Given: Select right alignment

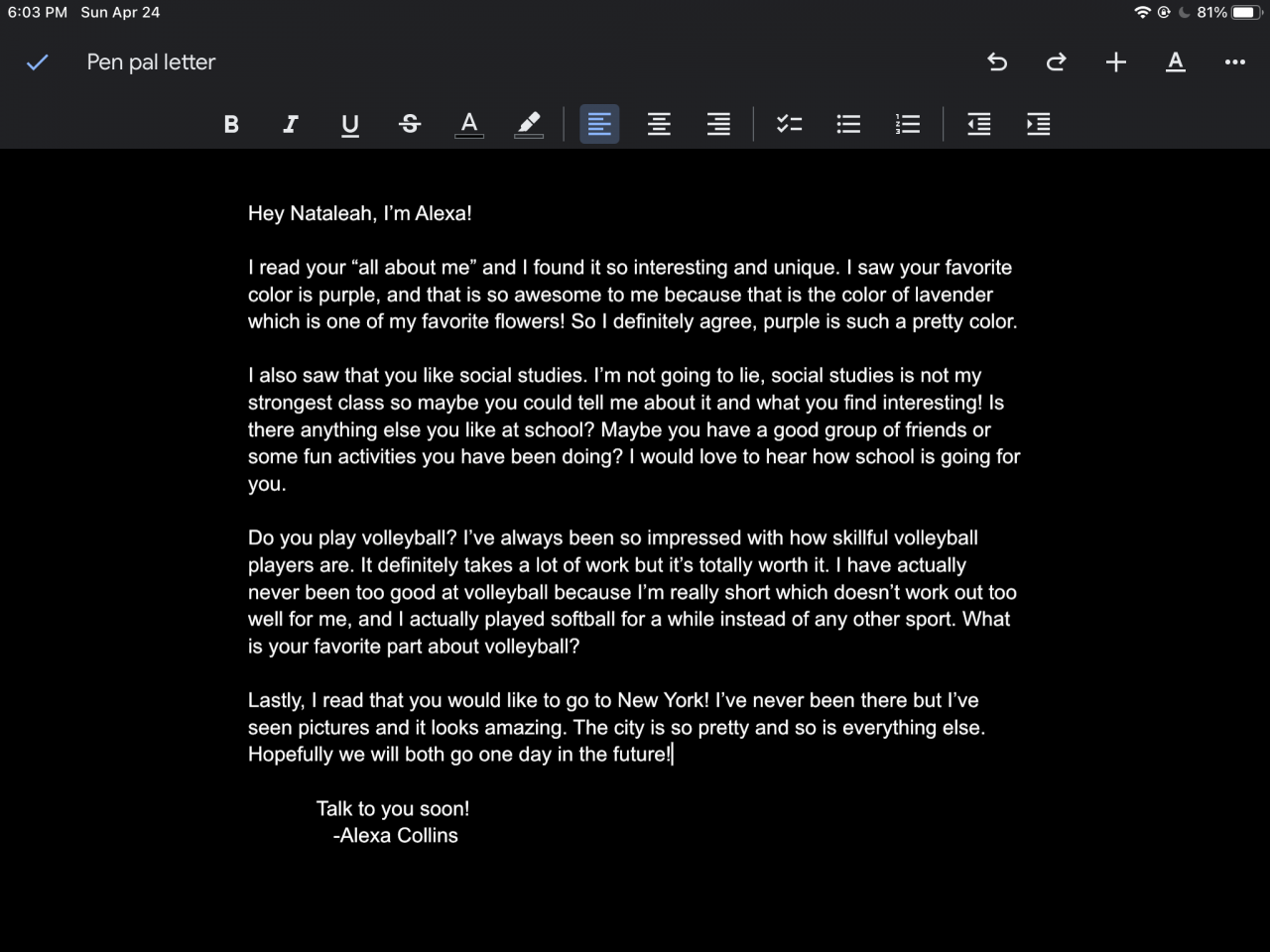Looking at the screenshot, I should (718, 124).
